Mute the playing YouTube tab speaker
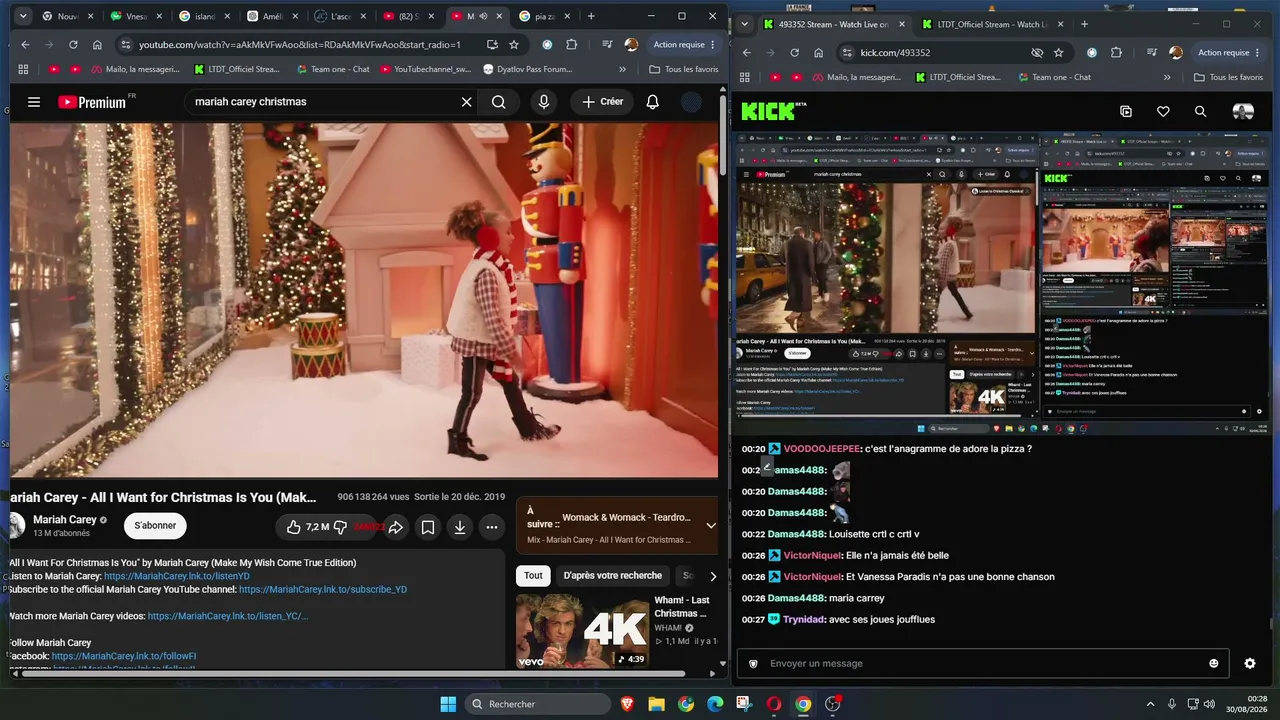 click(x=483, y=16)
